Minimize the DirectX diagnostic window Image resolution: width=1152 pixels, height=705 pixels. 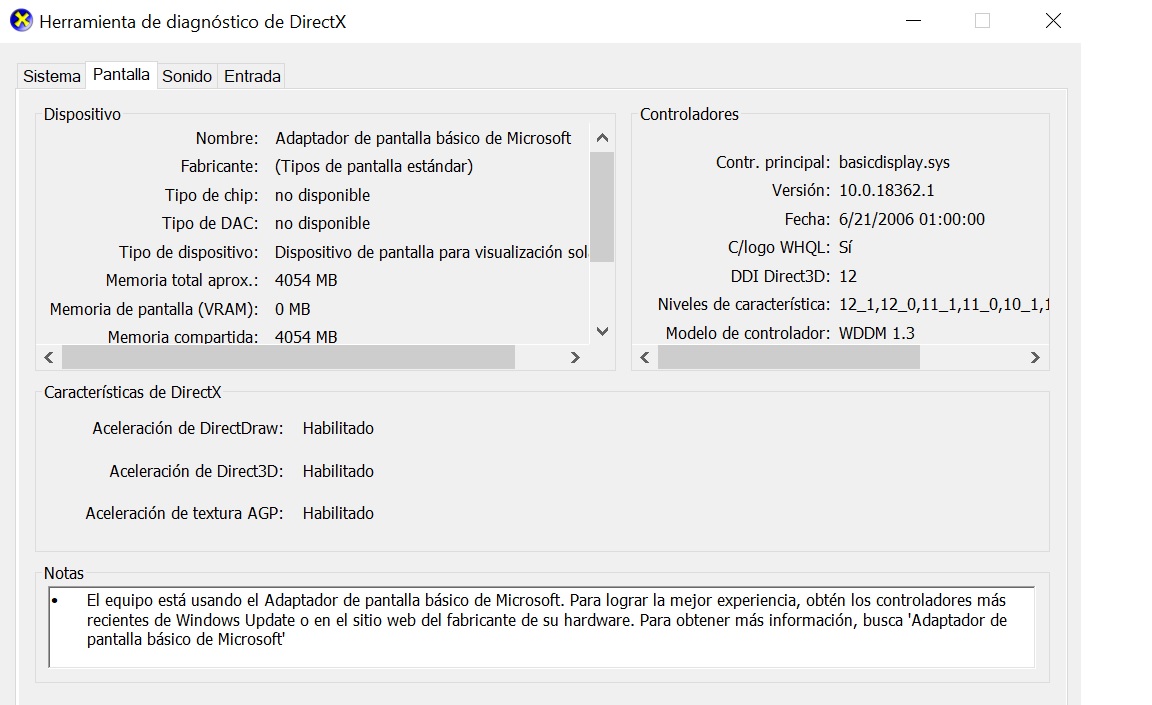pos(913,21)
